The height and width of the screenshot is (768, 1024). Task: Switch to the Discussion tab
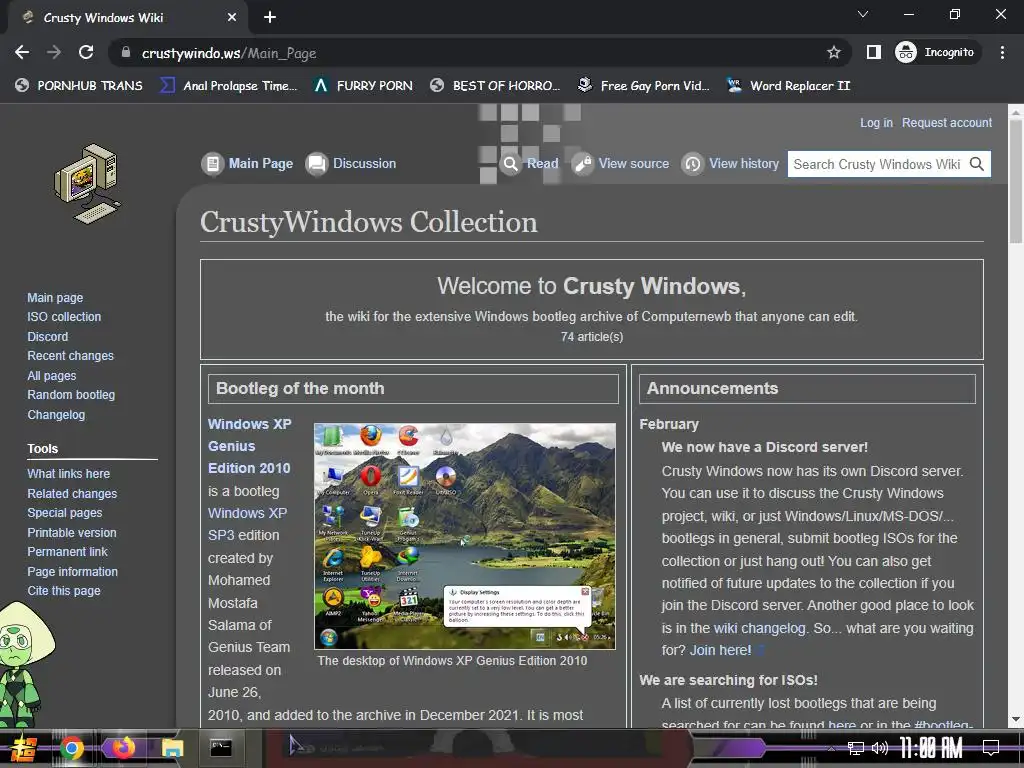click(x=364, y=163)
